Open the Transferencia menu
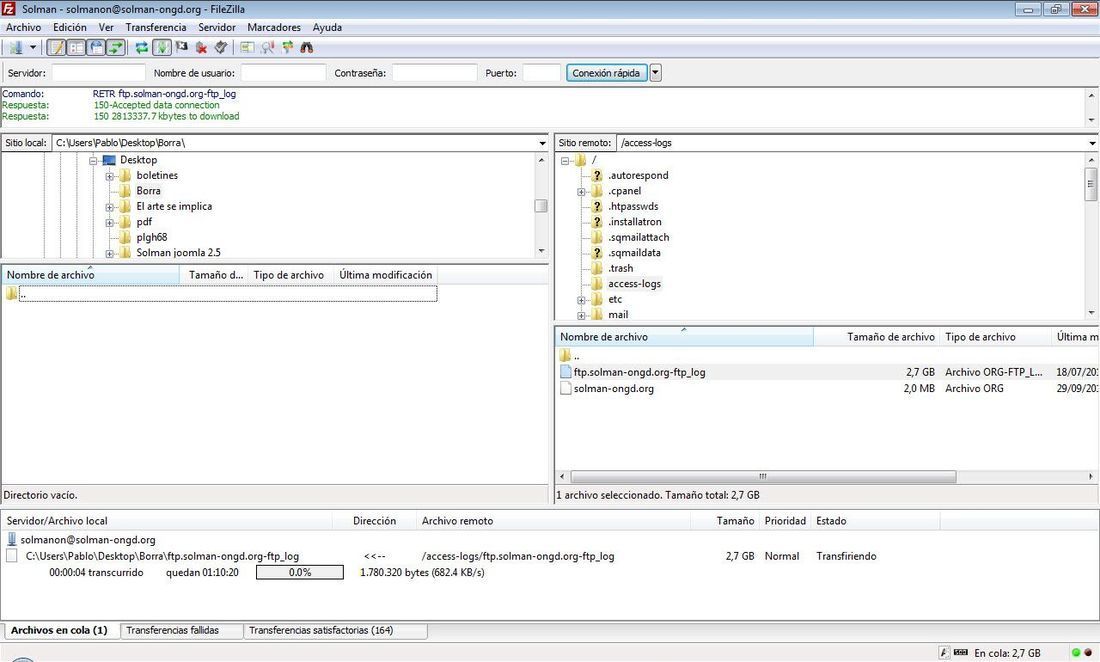1100x662 pixels. (156, 27)
